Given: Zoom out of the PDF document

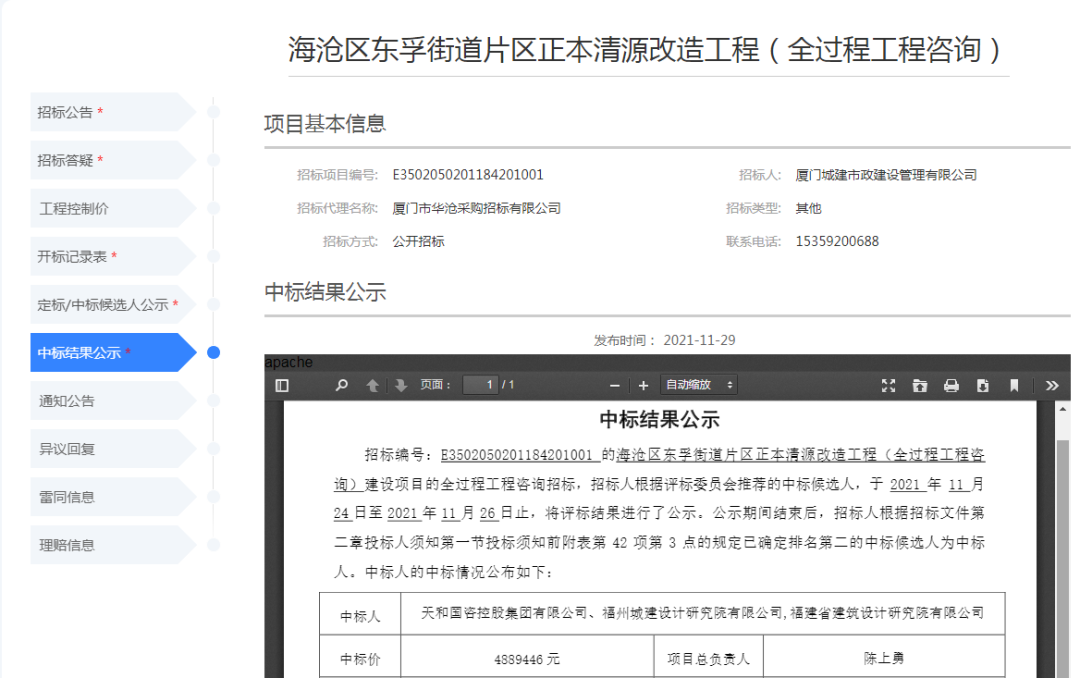Looking at the screenshot, I should [615, 385].
